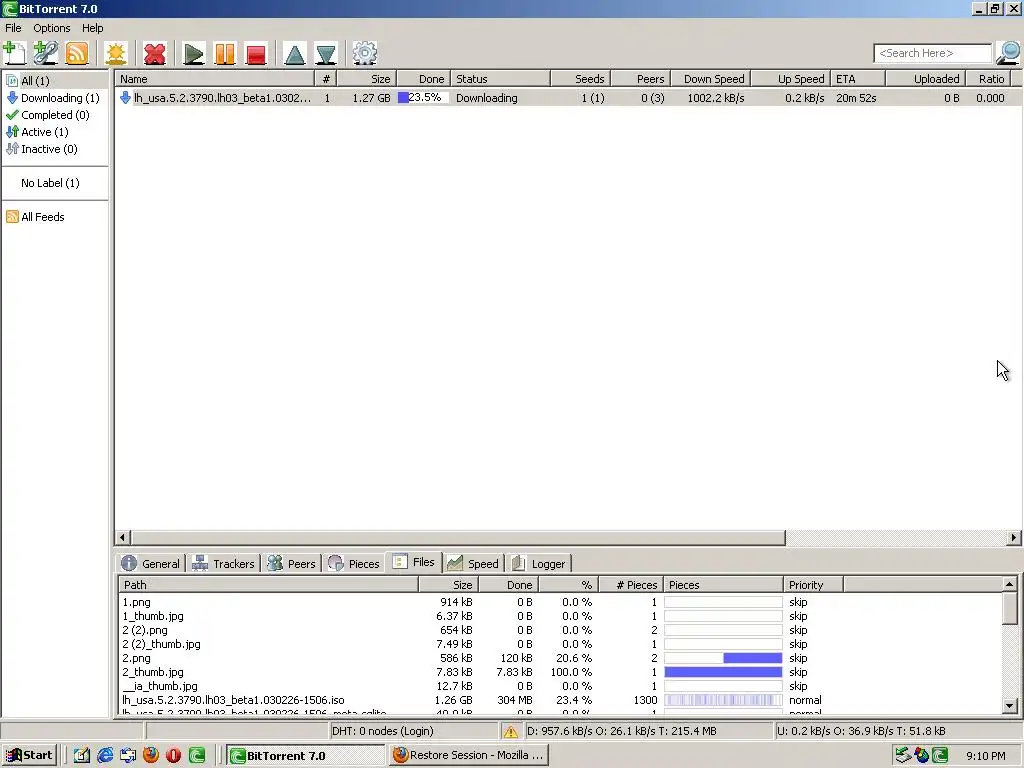Click the orange Pause torrent button

click(225, 53)
